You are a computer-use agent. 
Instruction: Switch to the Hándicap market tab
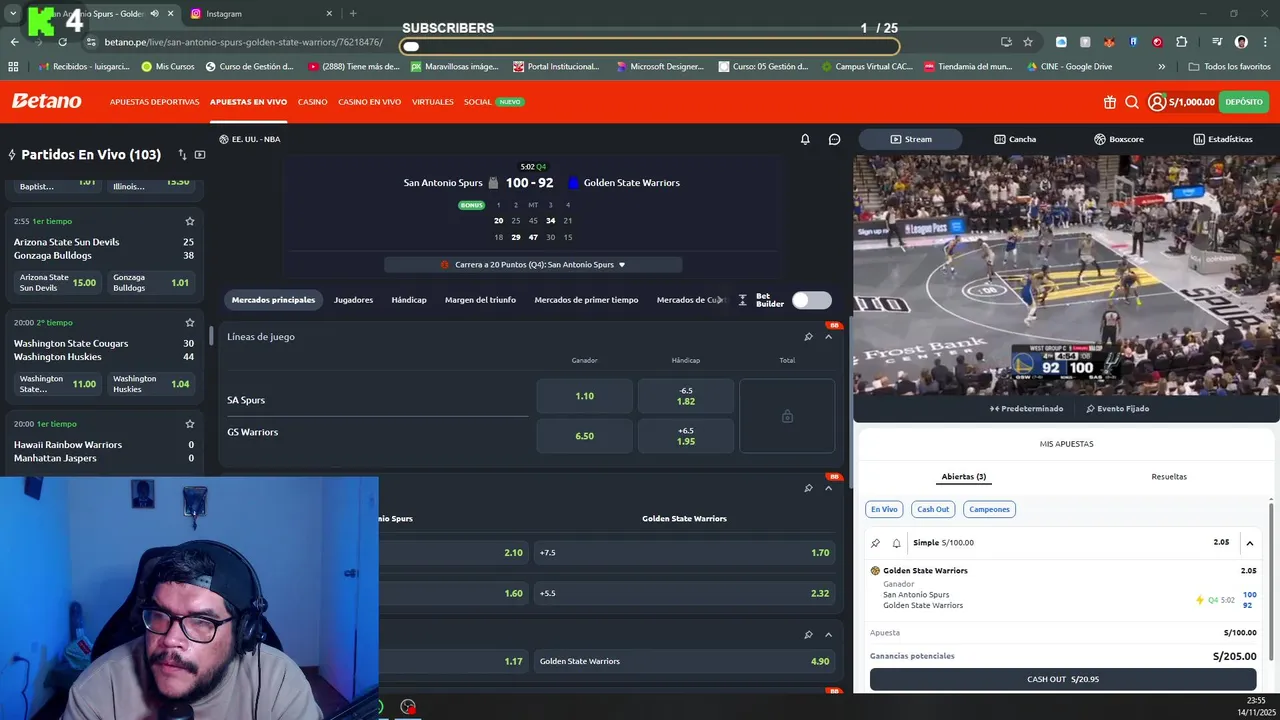pos(409,300)
